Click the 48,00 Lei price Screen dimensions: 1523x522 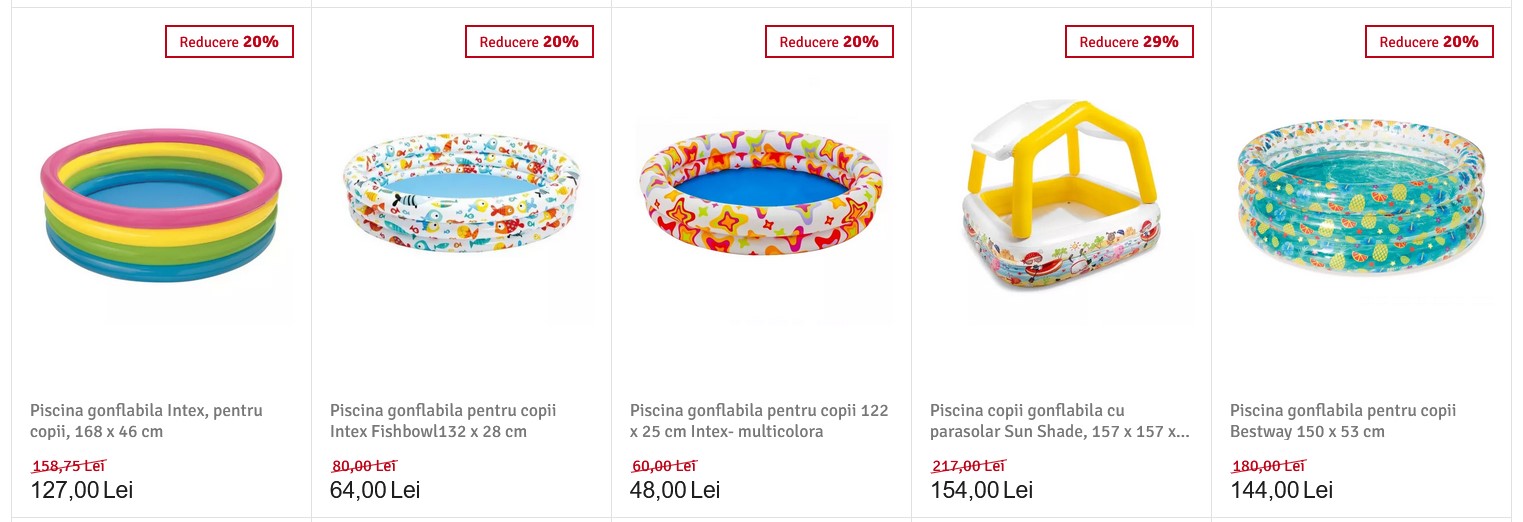click(x=675, y=490)
